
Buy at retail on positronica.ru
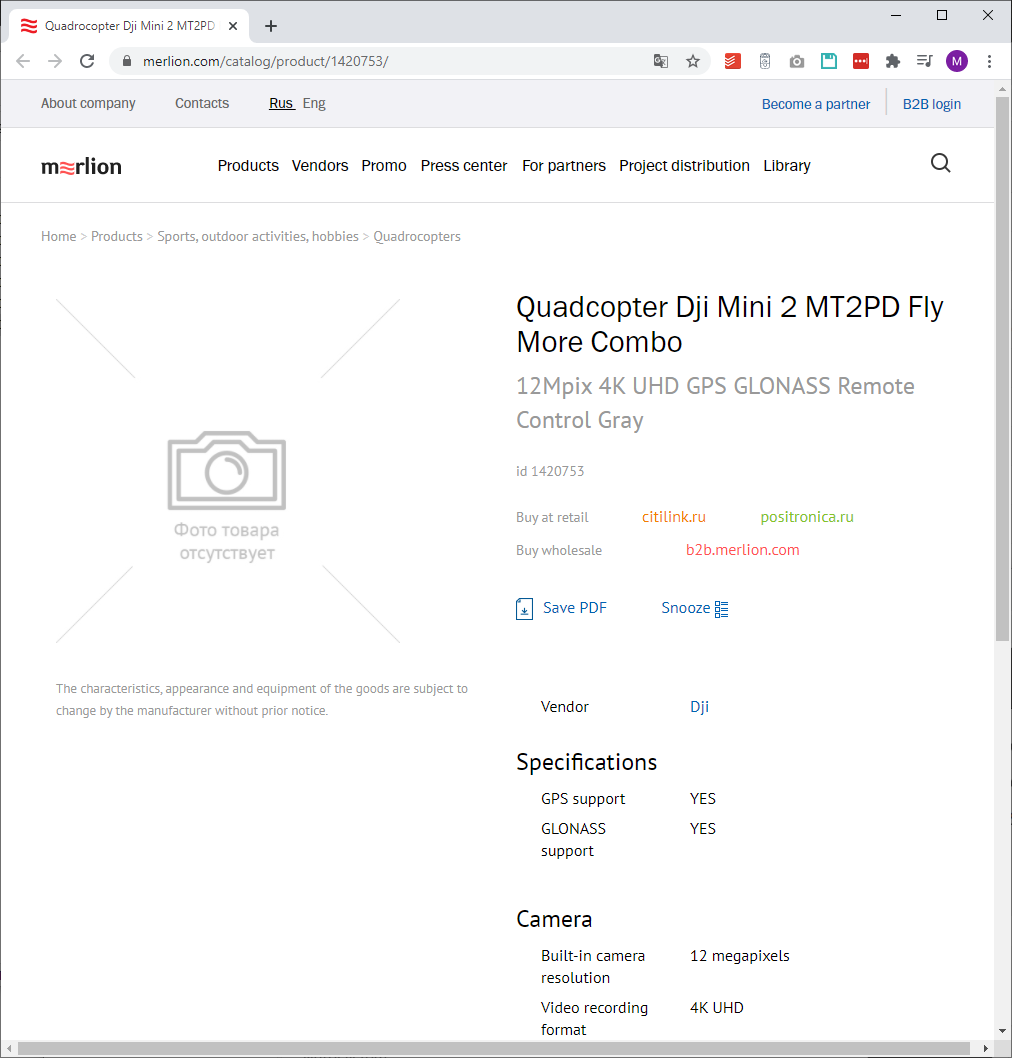(x=807, y=518)
